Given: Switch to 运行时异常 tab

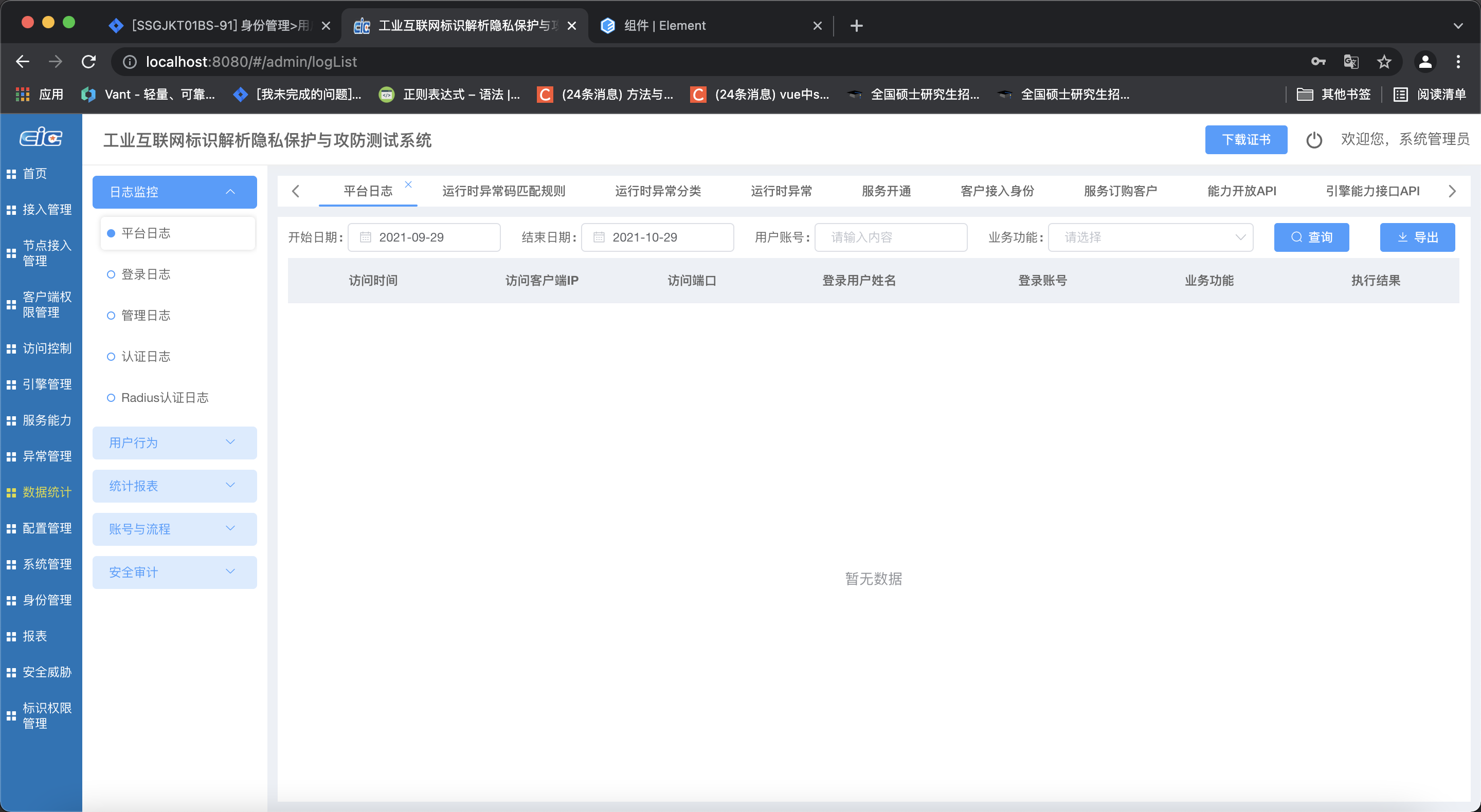Looking at the screenshot, I should pos(781,191).
